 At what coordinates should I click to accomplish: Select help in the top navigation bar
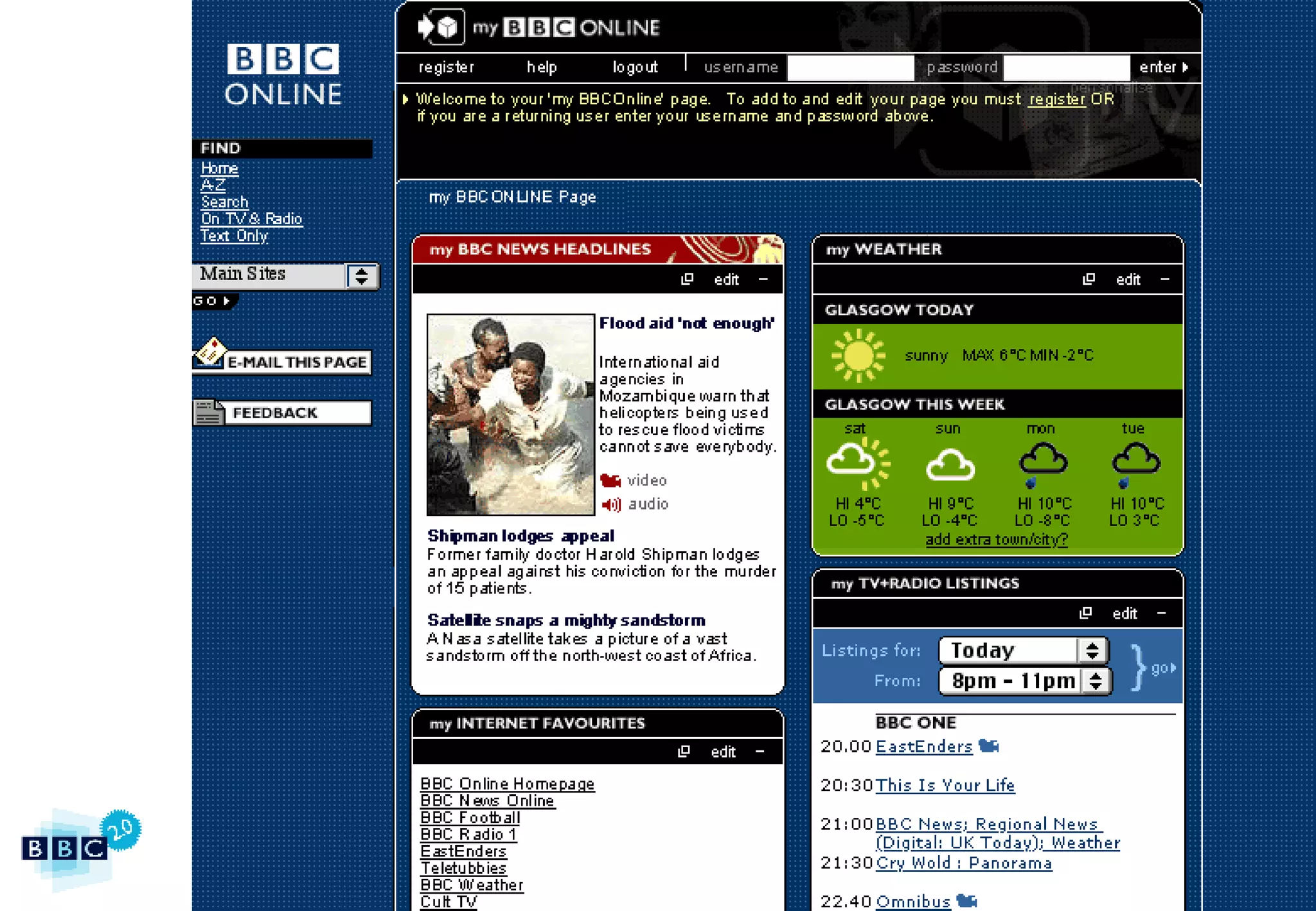541,67
